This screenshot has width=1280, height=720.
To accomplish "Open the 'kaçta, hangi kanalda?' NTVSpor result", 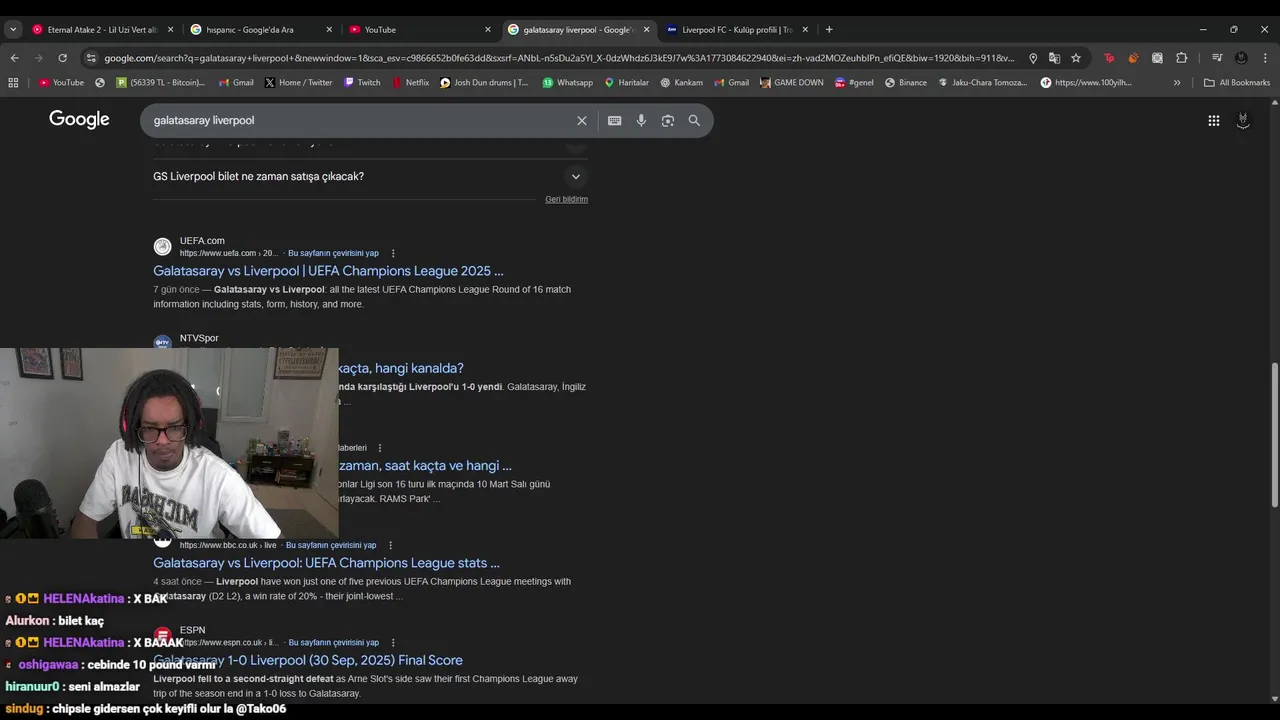I will coord(401,368).
